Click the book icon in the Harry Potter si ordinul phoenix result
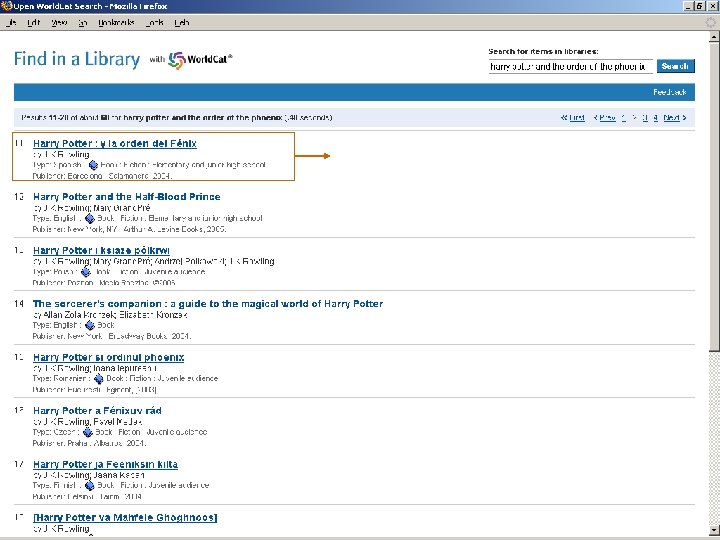Image resolution: width=720 pixels, height=540 pixels. (x=99, y=379)
